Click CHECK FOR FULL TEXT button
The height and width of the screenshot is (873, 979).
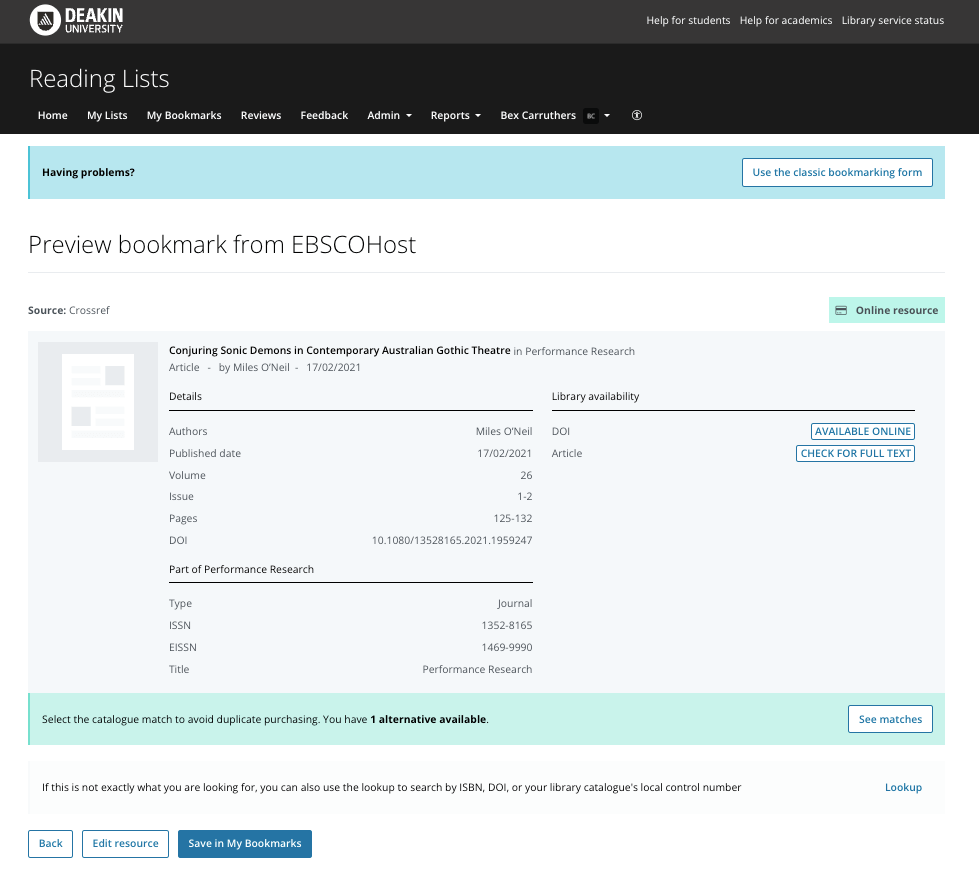tap(856, 453)
